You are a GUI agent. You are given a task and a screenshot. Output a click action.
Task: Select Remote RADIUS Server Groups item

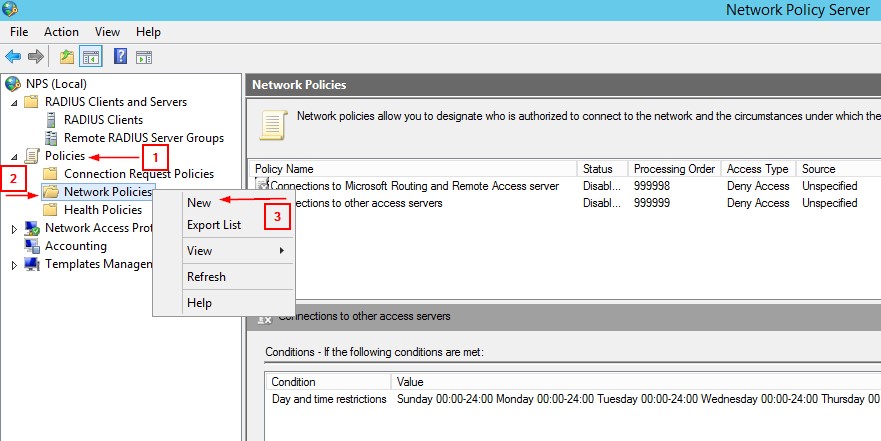pyautogui.click(x=144, y=138)
